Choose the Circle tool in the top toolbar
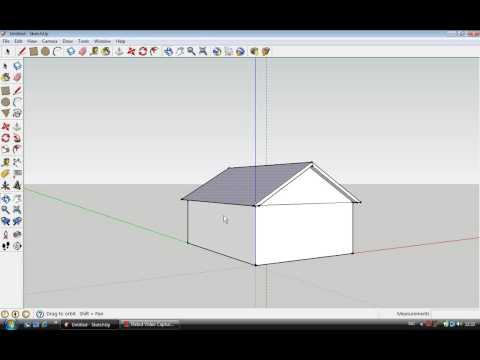Screen dimensions: 480x360 coord(46,51)
